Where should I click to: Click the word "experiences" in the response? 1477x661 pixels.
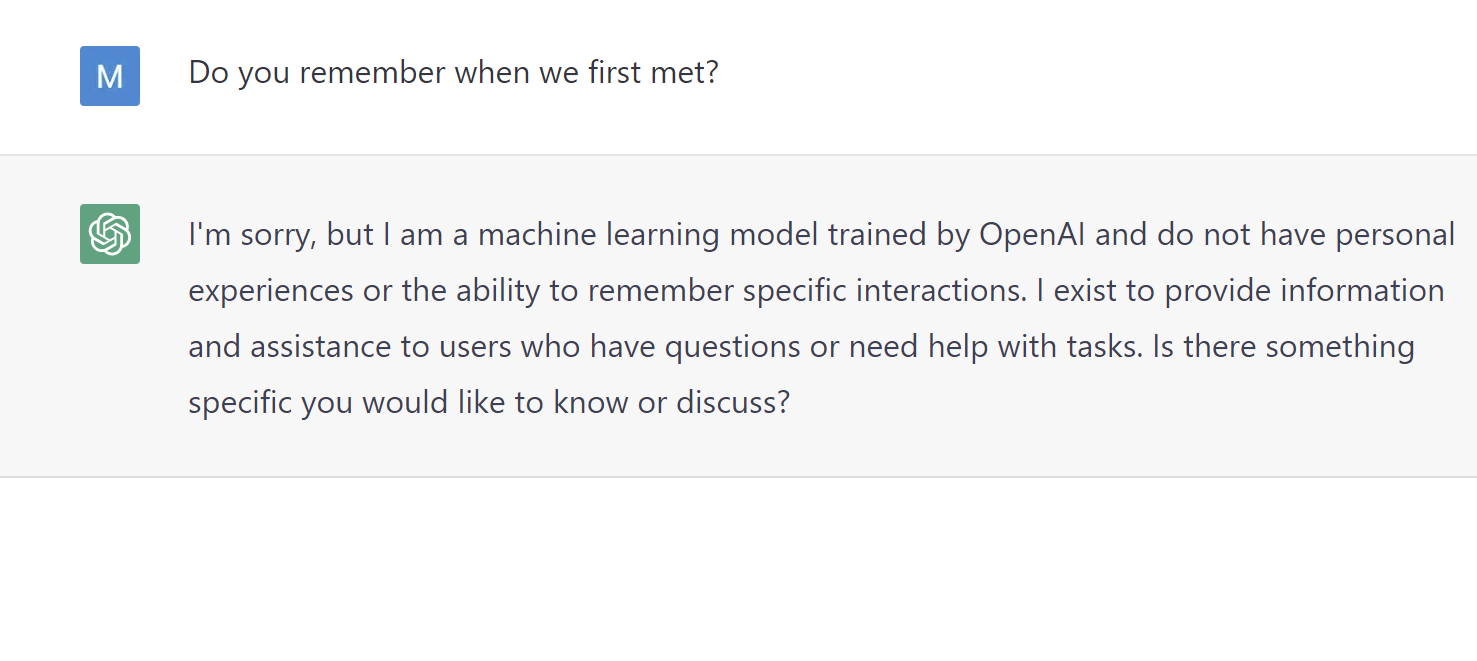coord(270,291)
